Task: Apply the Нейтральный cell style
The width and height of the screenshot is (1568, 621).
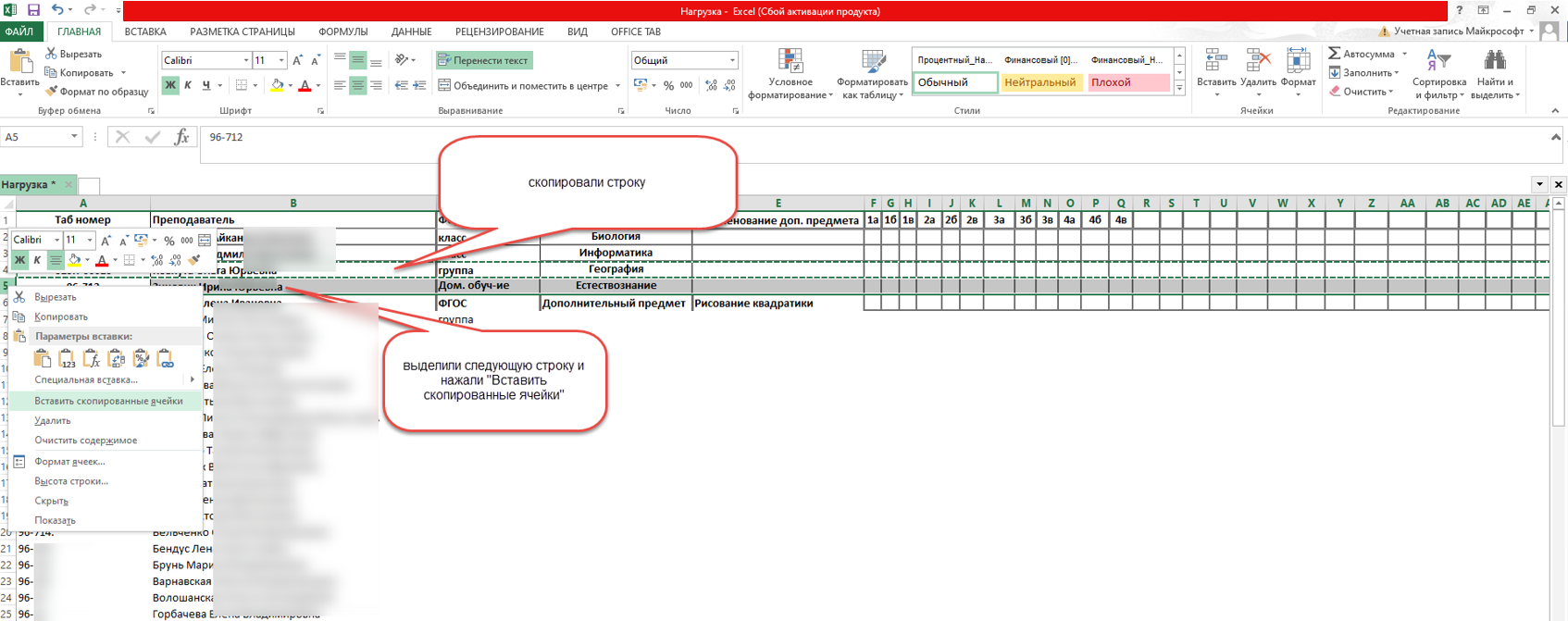Action: [x=1040, y=82]
